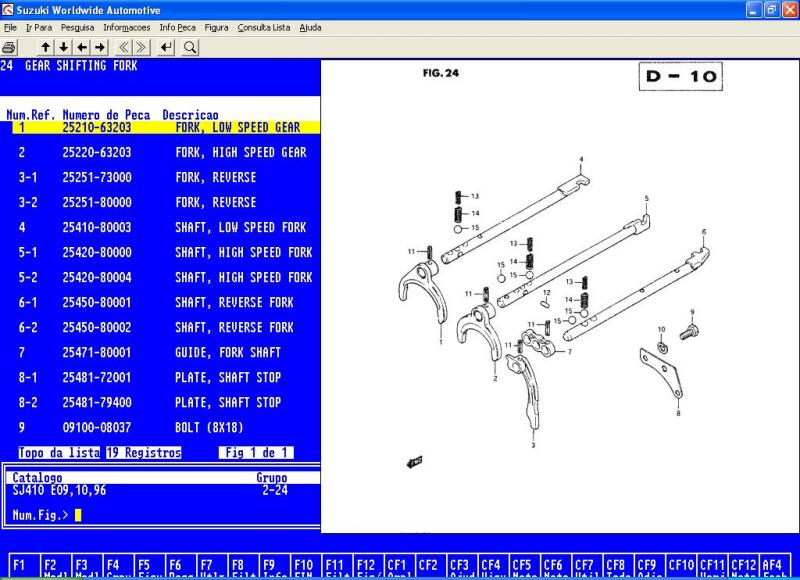Click the CF10 function key button
Viewport: 800px width, 580px height.
tap(683, 565)
